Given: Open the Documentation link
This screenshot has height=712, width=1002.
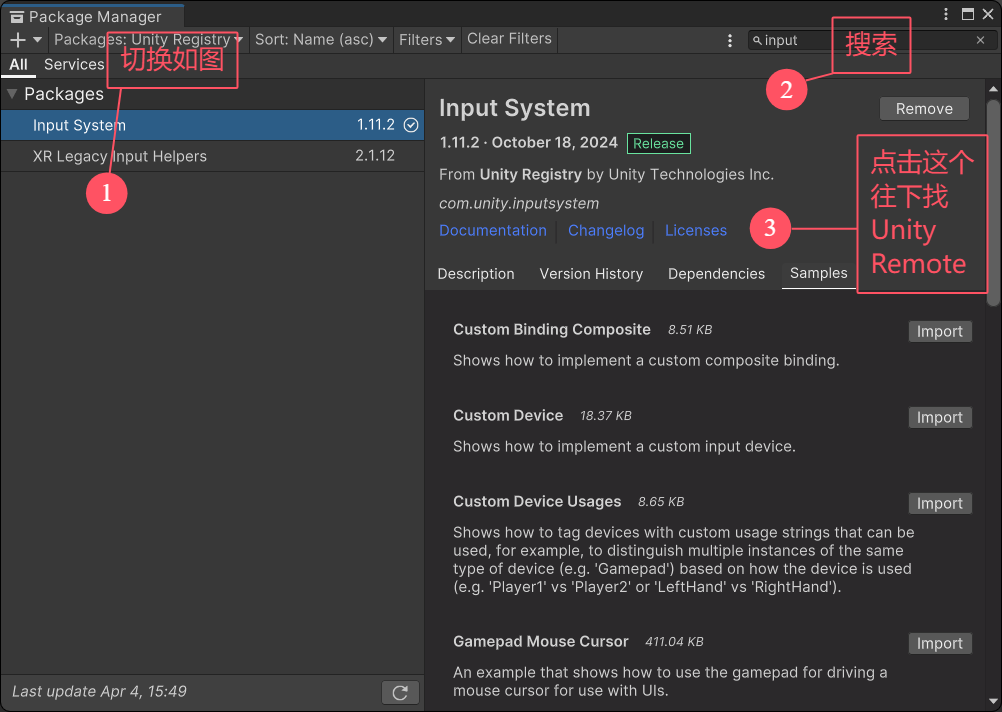Looking at the screenshot, I should (493, 231).
